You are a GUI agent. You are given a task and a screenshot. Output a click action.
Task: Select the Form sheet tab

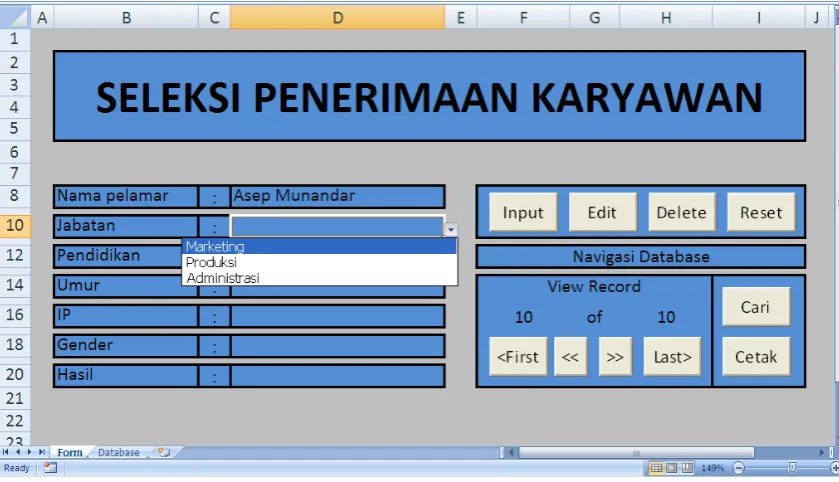tap(70, 453)
